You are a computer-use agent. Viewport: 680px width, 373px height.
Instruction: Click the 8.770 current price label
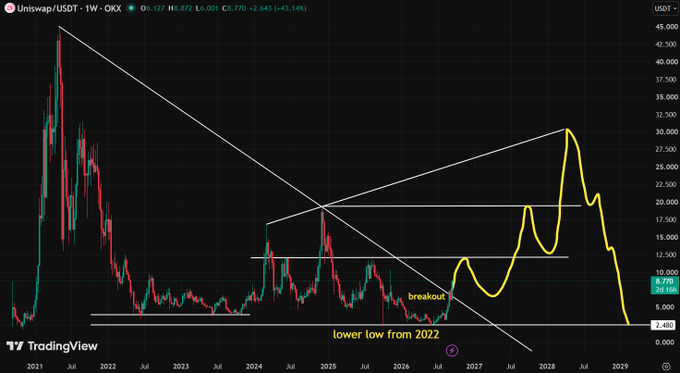664,281
